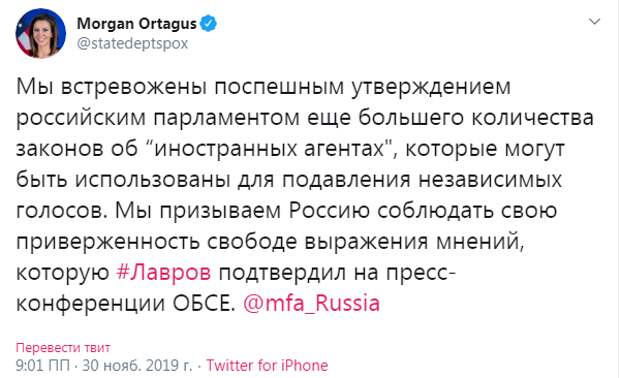Click the blue verified badge icon
620x378 pixels.
(208, 24)
